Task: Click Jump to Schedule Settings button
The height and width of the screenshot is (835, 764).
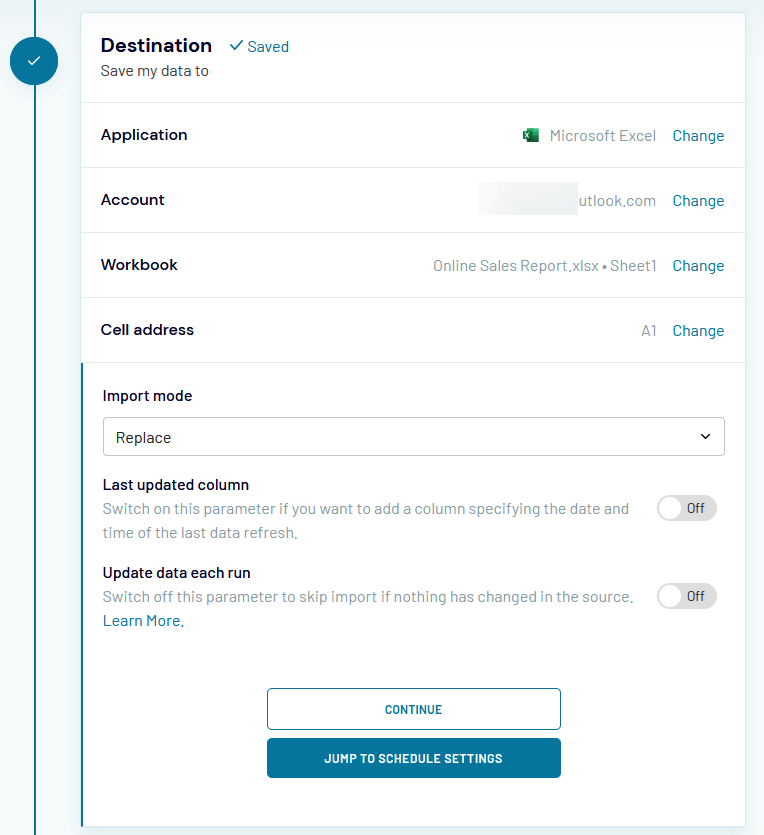Action: coord(414,758)
